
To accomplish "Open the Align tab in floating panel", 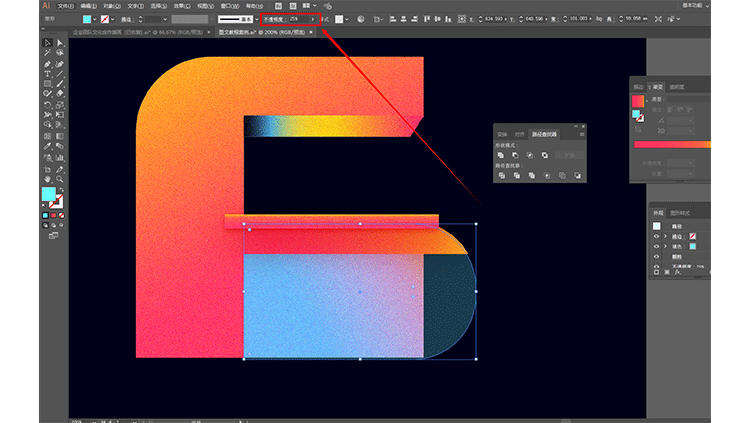I will (520, 133).
